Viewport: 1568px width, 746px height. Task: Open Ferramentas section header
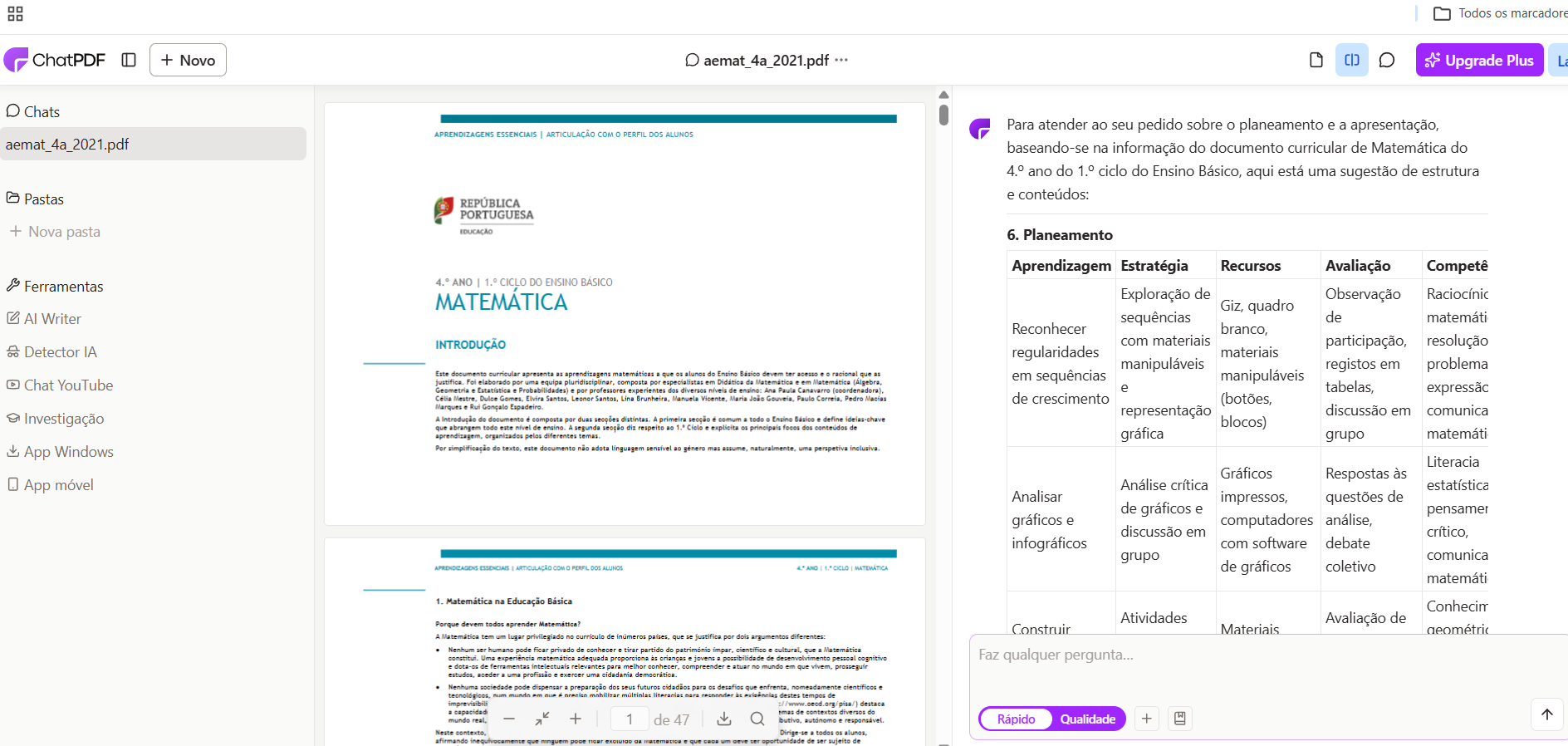(55, 286)
